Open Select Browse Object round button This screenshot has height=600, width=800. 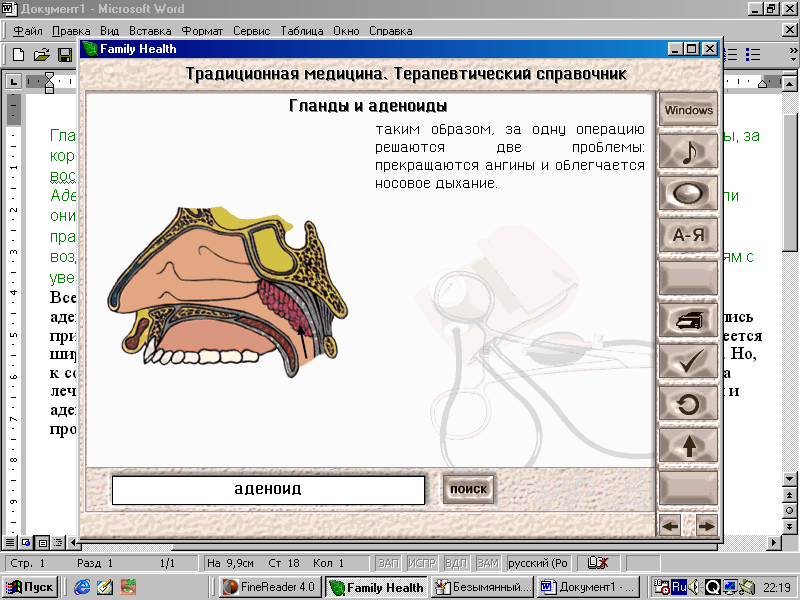(x=789, y=510)
